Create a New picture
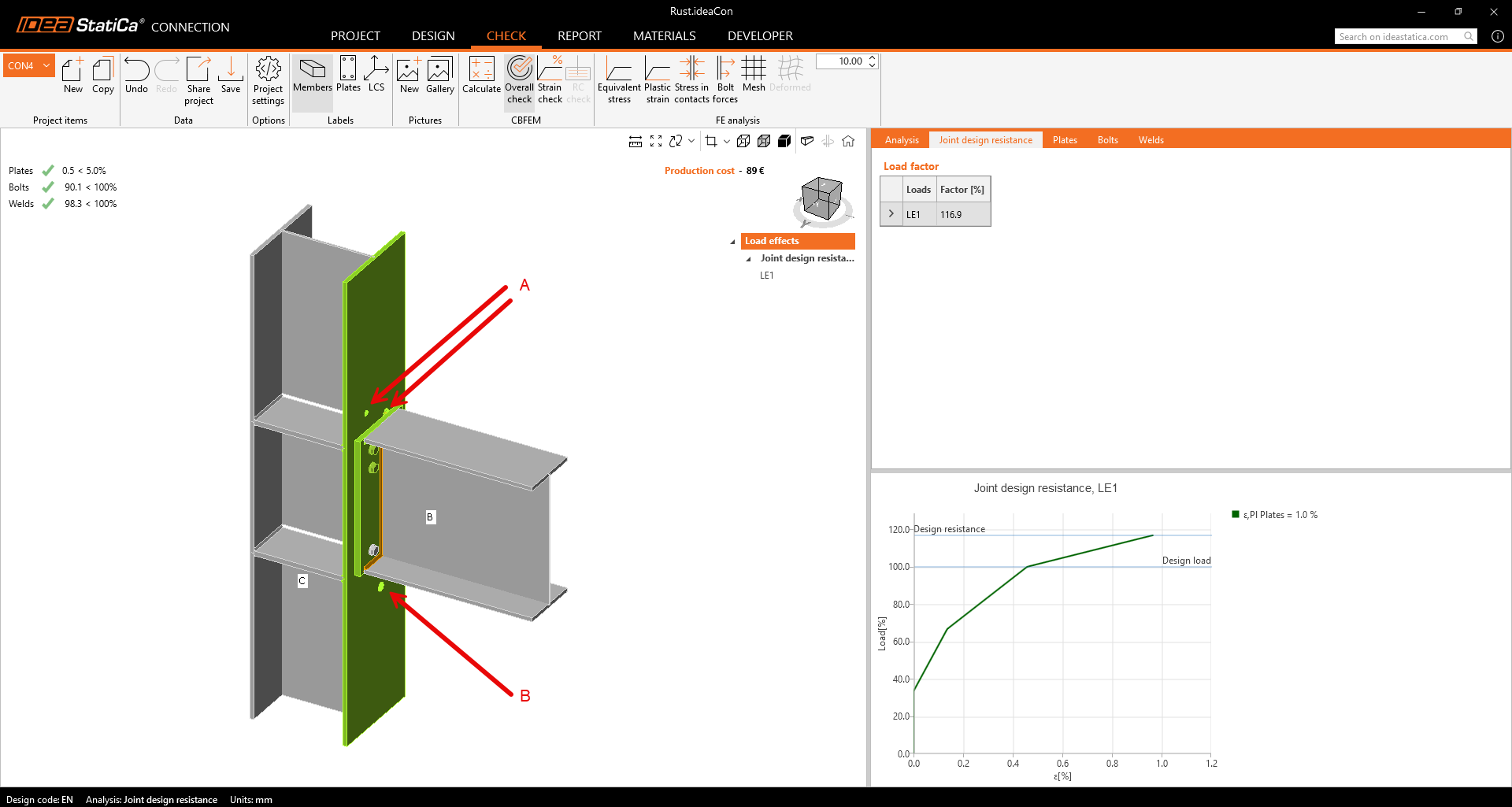 (x=409, y=76)
